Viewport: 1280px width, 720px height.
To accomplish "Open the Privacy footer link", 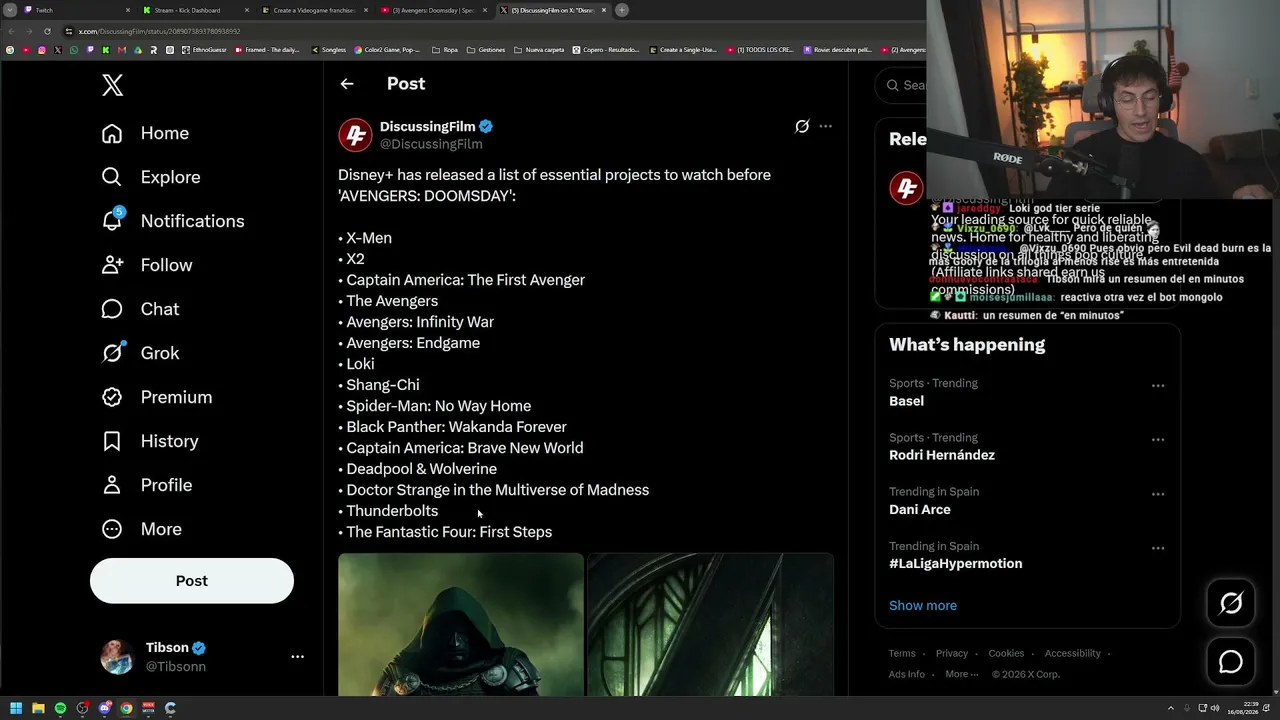I will coord(952,653).
